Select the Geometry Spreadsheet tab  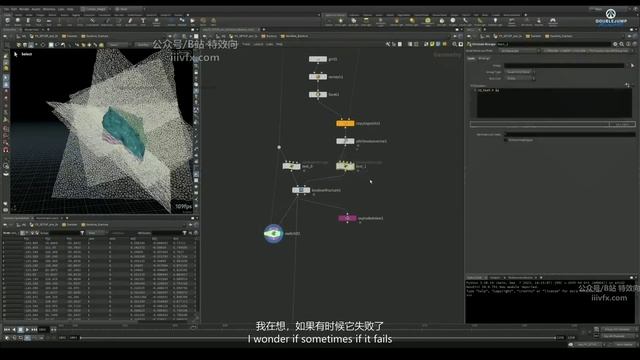point(17,218)
